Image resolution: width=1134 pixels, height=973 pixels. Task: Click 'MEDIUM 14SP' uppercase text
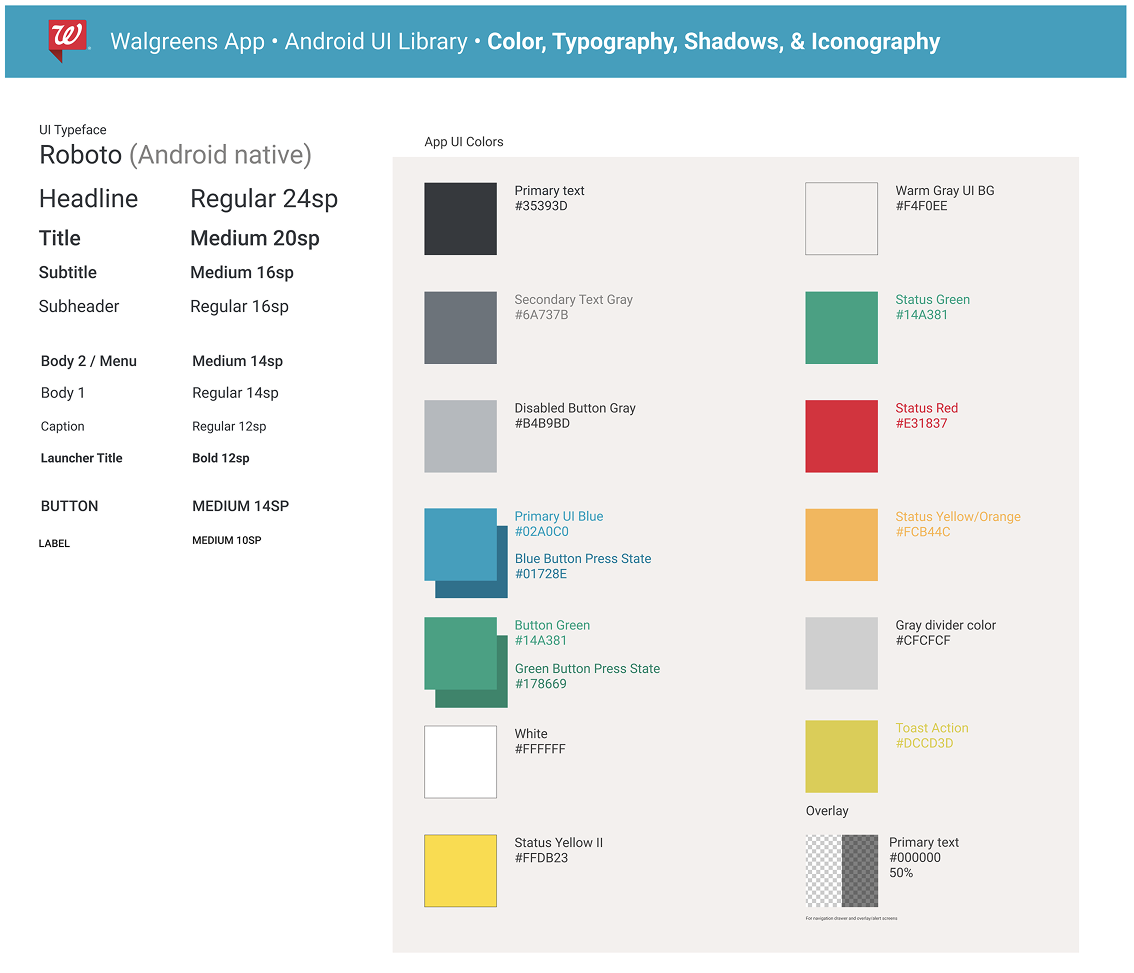click(x=241, y=506)
